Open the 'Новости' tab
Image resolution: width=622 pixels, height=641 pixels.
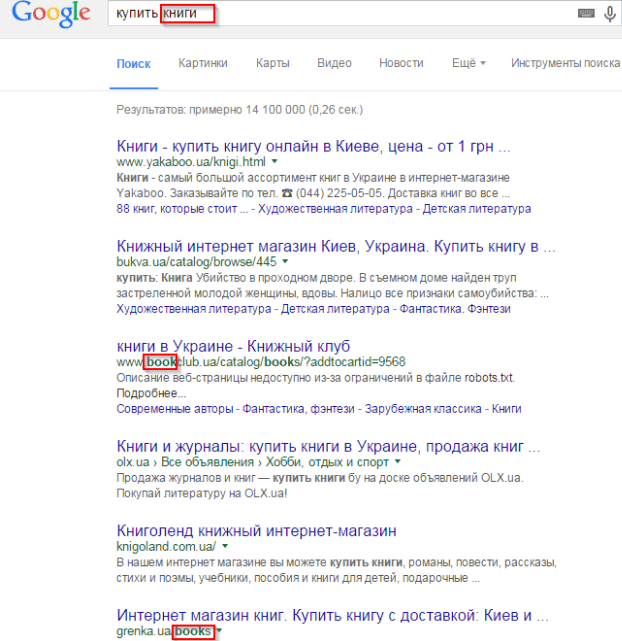point(401,63)
